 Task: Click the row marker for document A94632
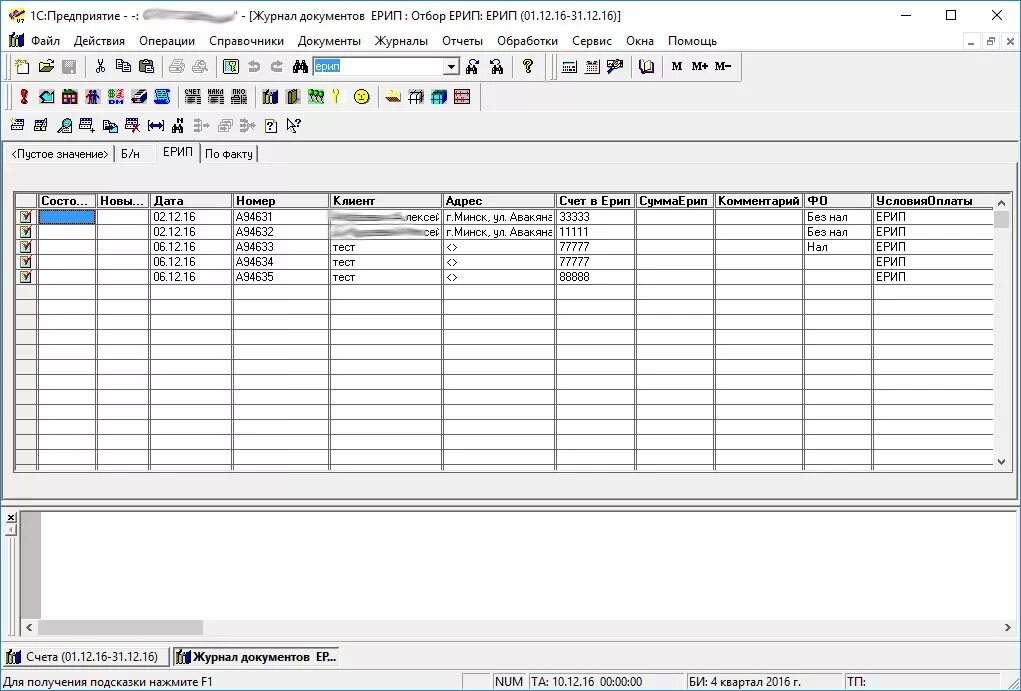[x=25, y=232]
